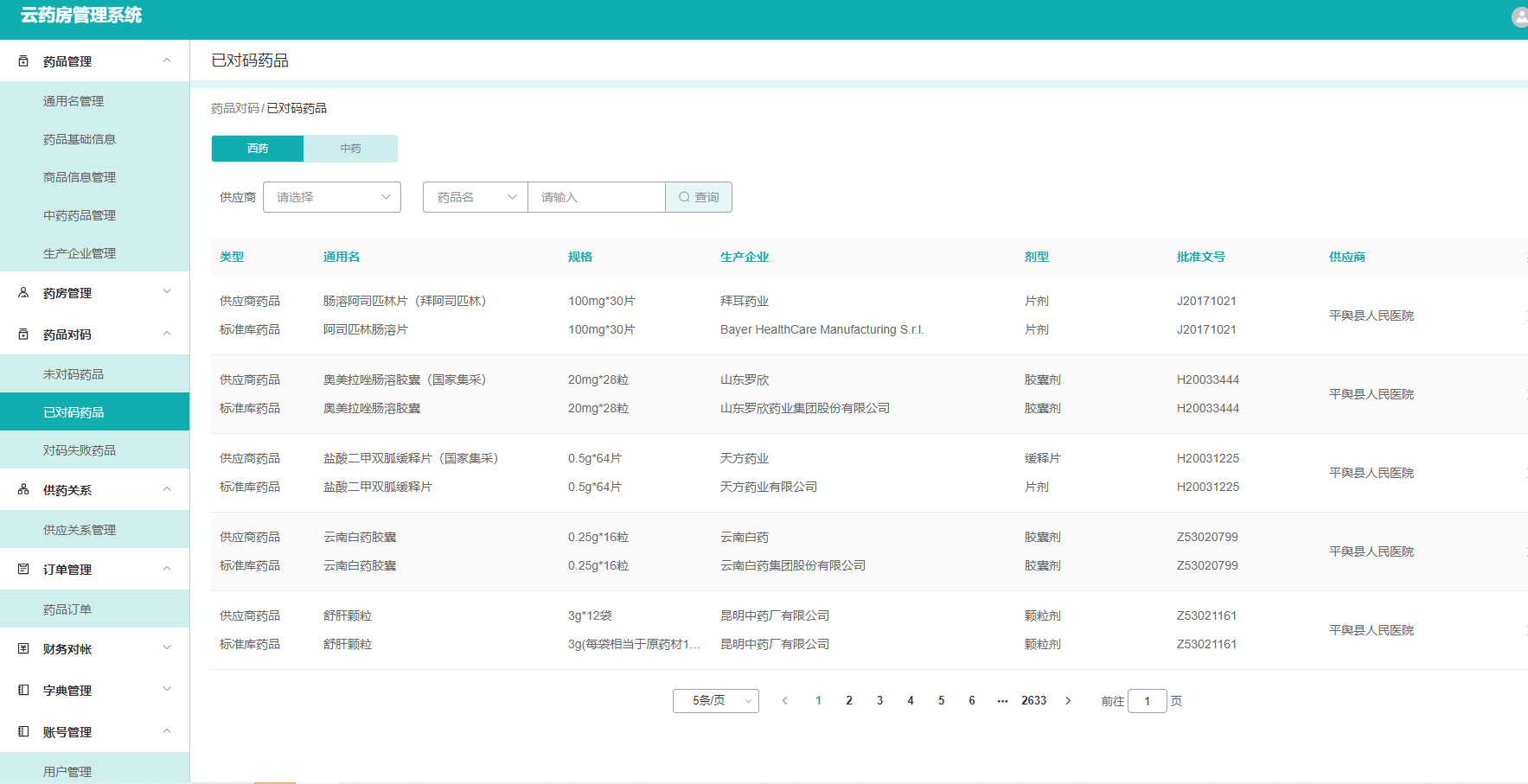Click 云南白药集团股份有限公司 cell

[x=793, y=565]
